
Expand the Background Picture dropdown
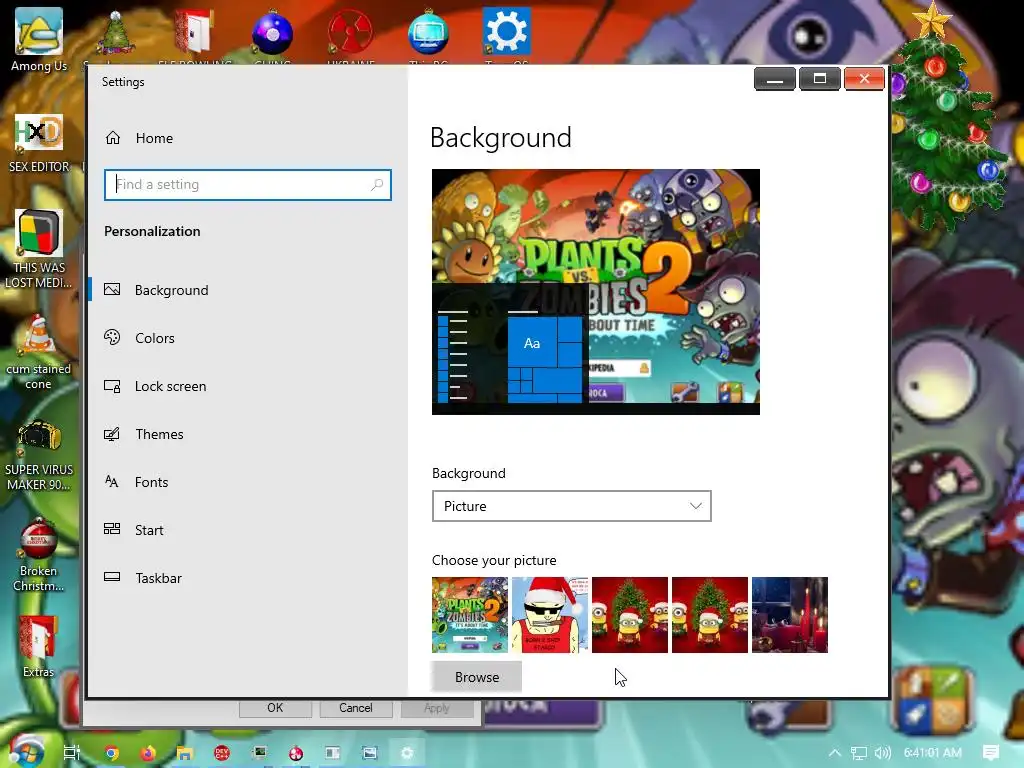click(571, 506)
